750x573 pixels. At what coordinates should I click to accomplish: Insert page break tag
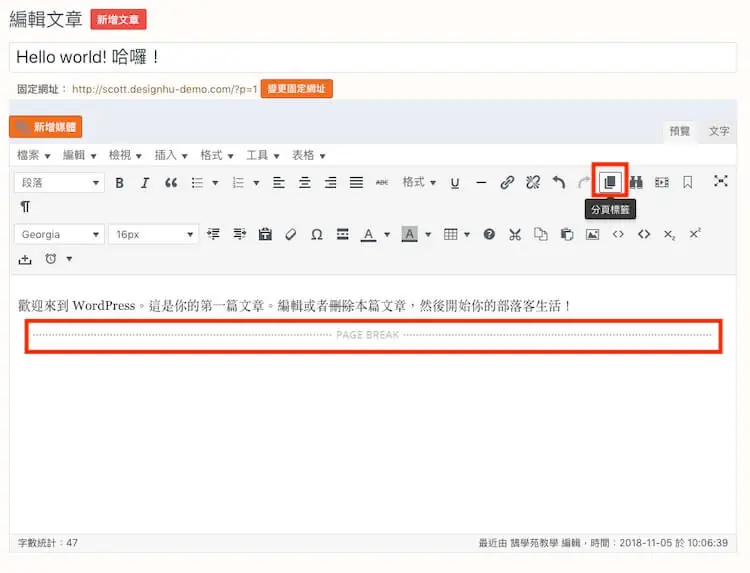click(610, 182)
